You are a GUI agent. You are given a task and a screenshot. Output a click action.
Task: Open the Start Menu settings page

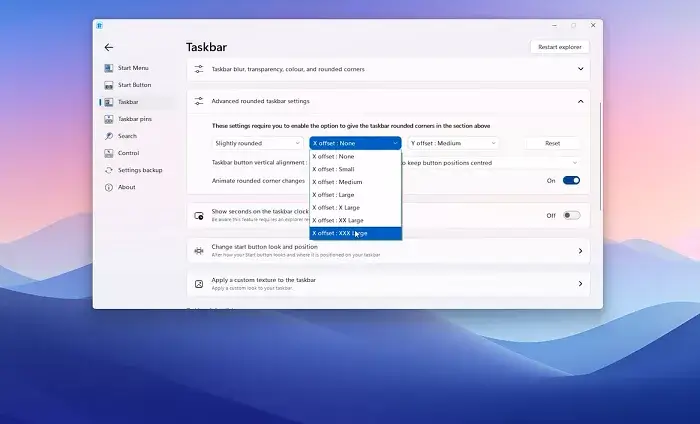(x=132, y=68)
